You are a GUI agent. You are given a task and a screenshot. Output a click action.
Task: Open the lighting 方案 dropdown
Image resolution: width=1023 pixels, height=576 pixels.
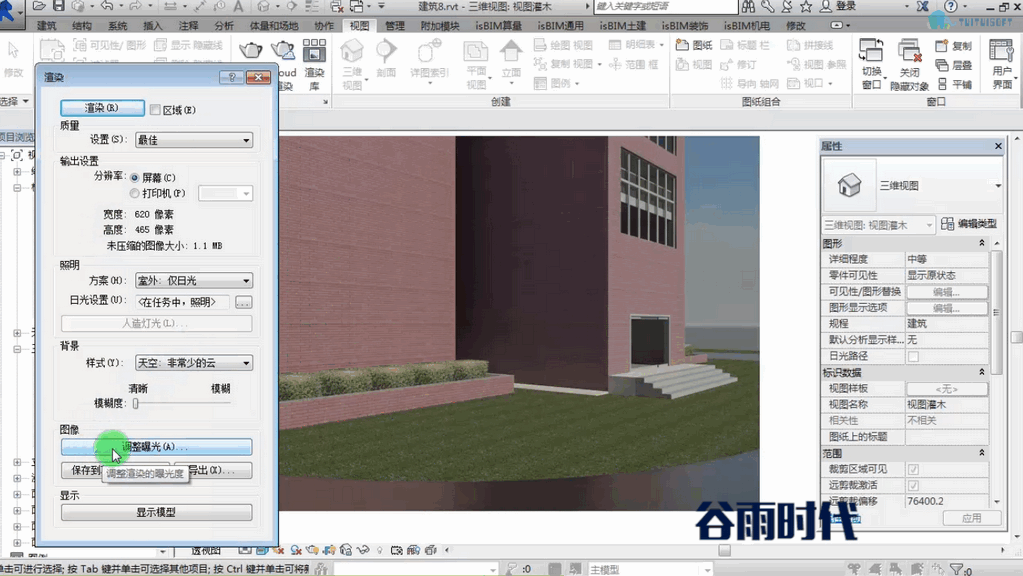194,280
